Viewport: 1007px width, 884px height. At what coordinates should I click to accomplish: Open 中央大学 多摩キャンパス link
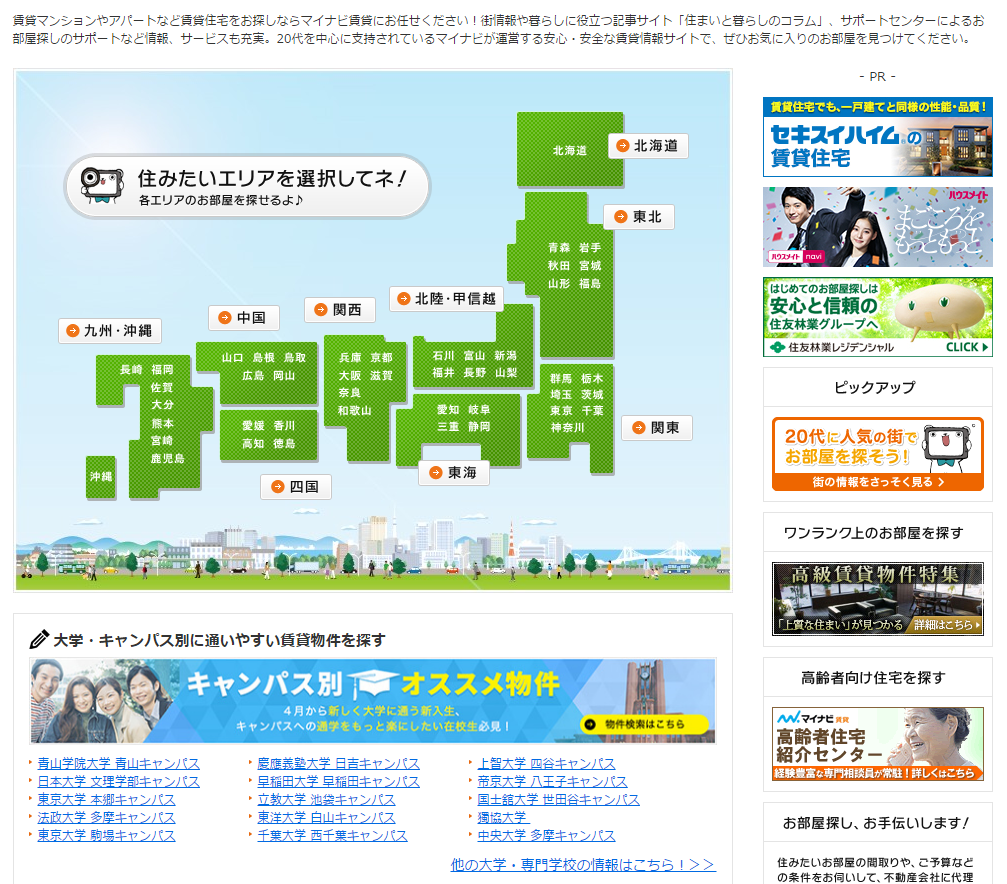point(546,835)
